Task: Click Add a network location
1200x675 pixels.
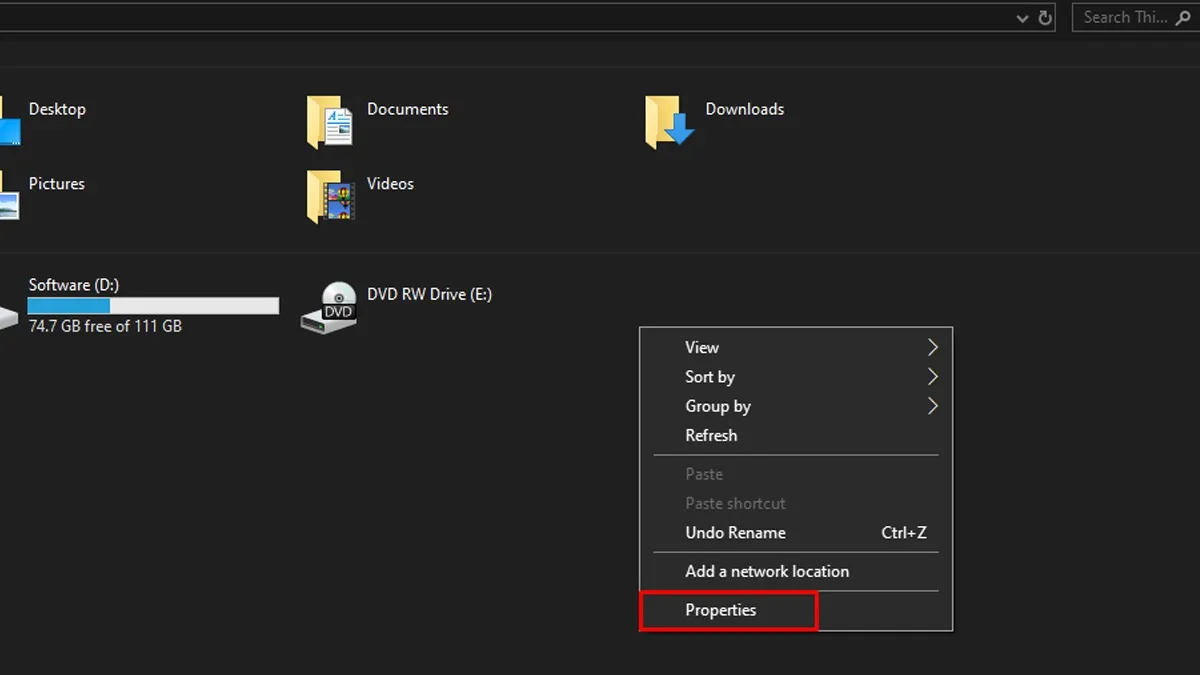Action: 767,571
